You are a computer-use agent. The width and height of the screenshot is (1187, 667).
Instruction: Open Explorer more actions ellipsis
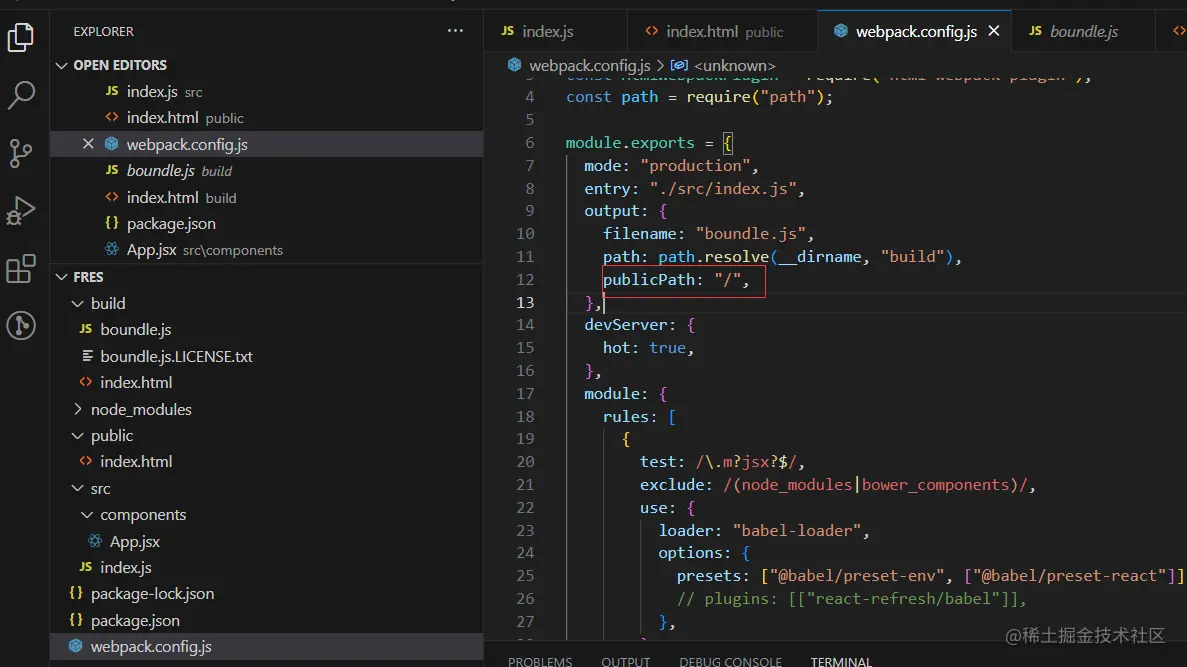455,31
